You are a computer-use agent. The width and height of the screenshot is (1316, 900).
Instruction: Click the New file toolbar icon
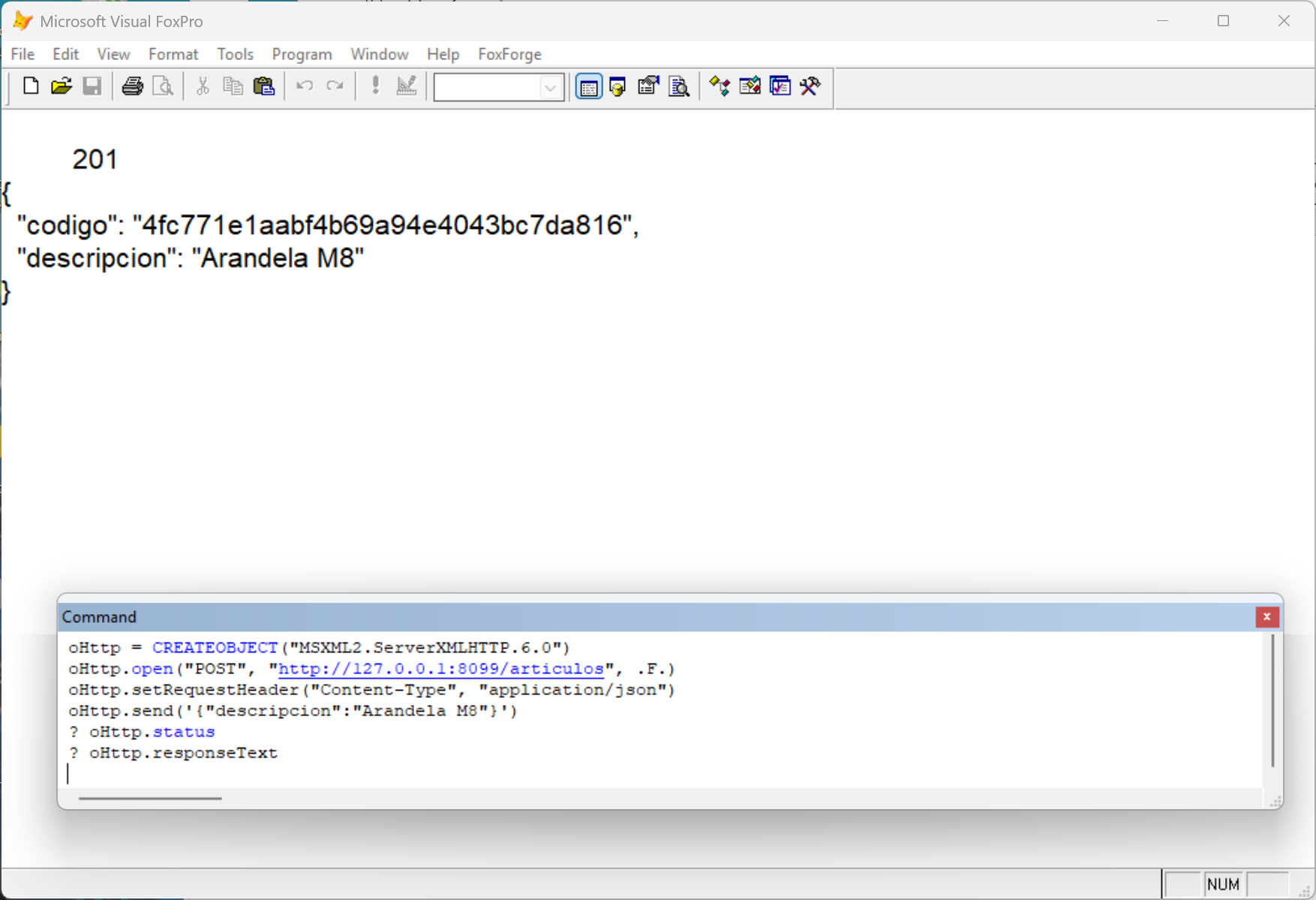click(31, 86)
